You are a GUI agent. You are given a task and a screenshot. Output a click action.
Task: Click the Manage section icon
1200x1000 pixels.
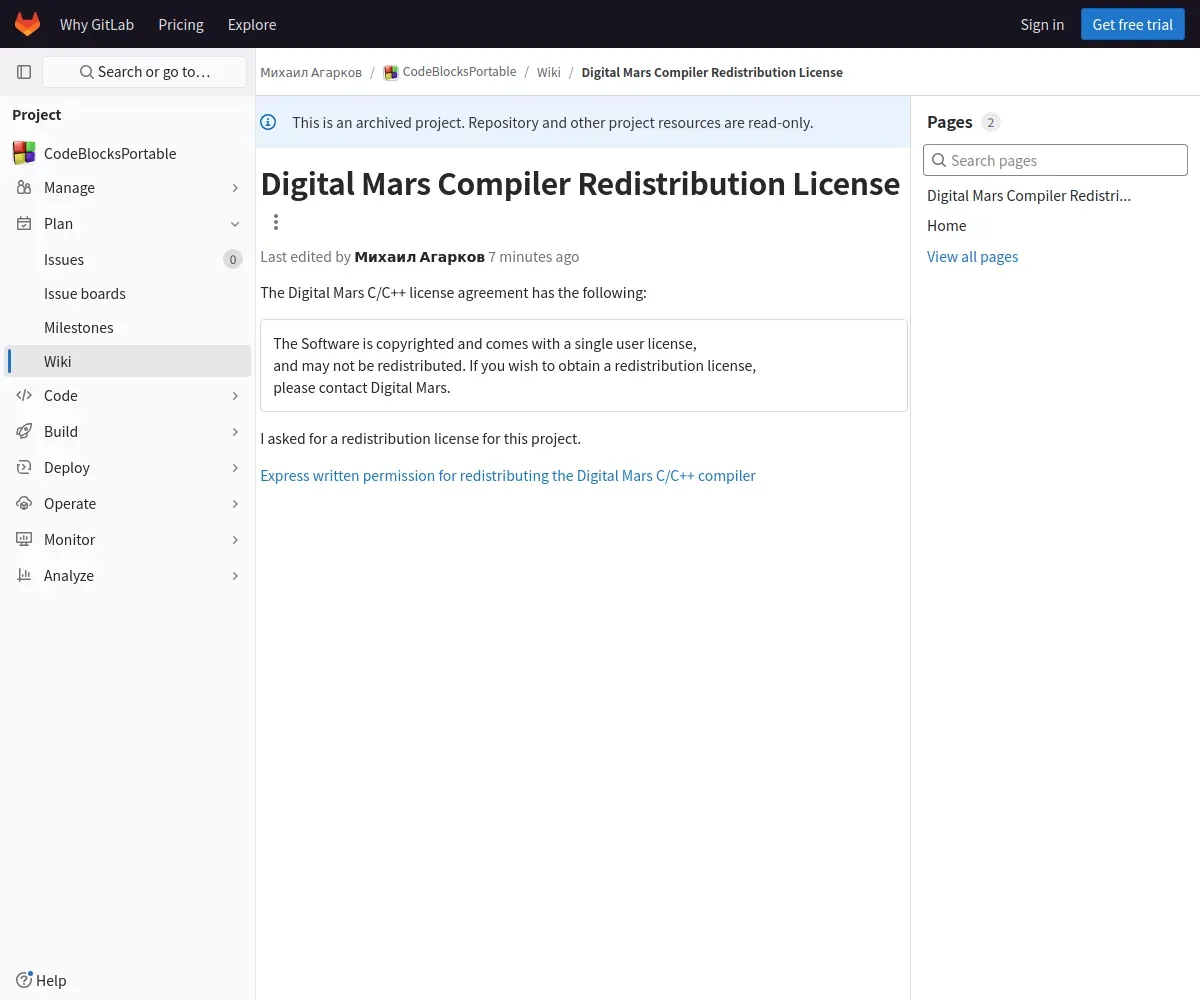(24, 188)
